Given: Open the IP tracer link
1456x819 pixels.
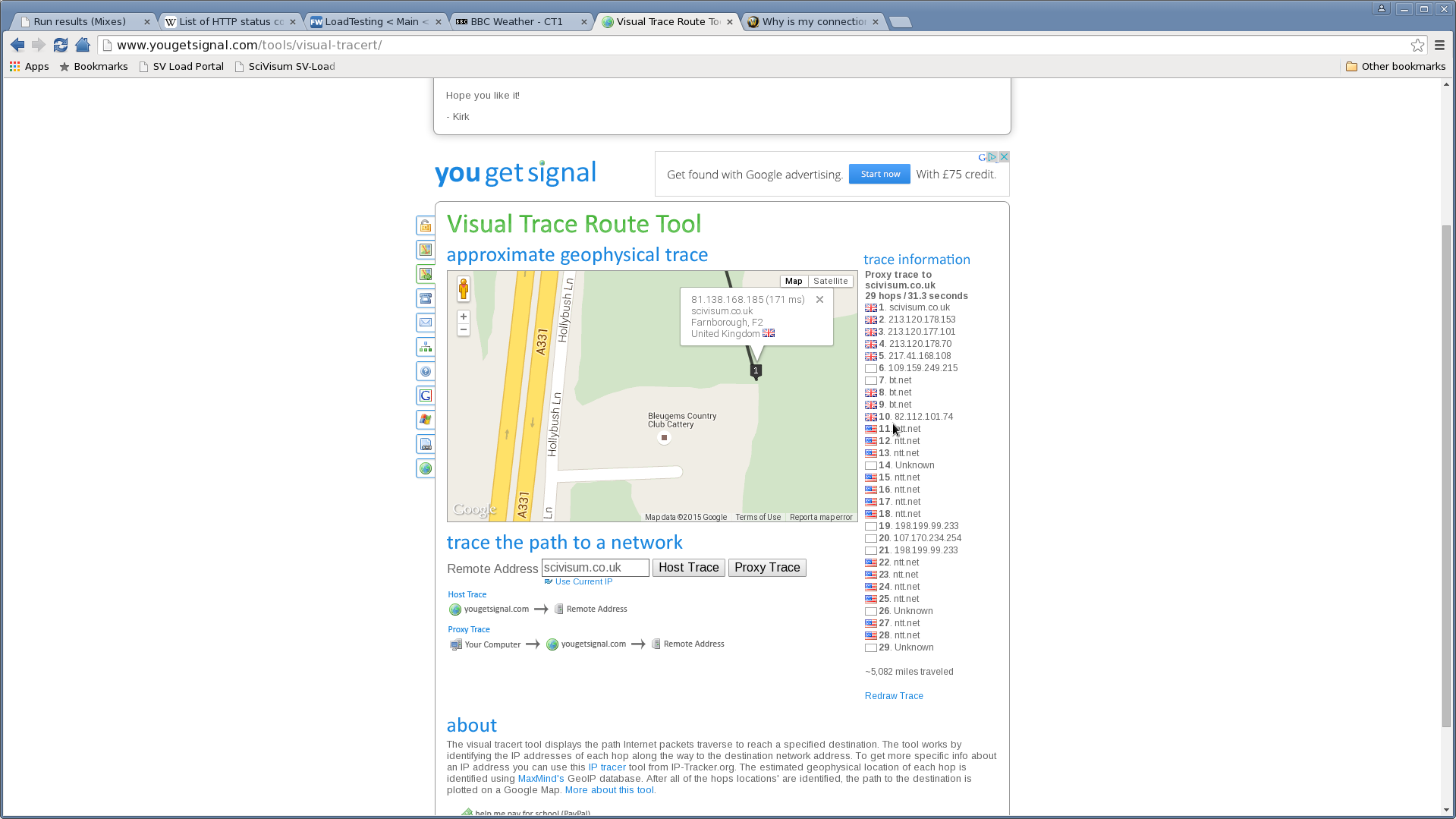Looking at the screenshot, I should (x=607, y=767).
